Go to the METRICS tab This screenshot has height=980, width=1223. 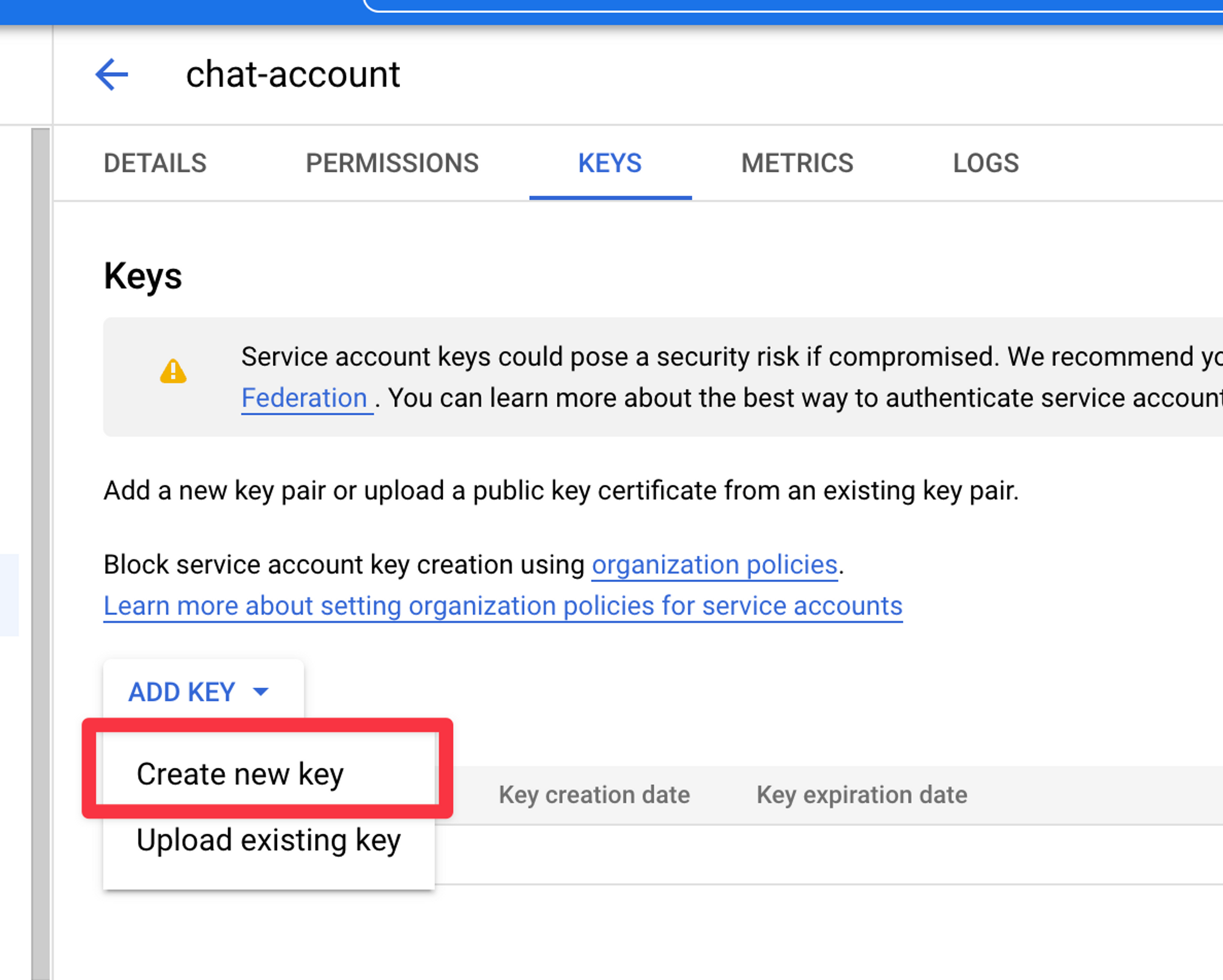pyautogui.click(x=797, y=163)
